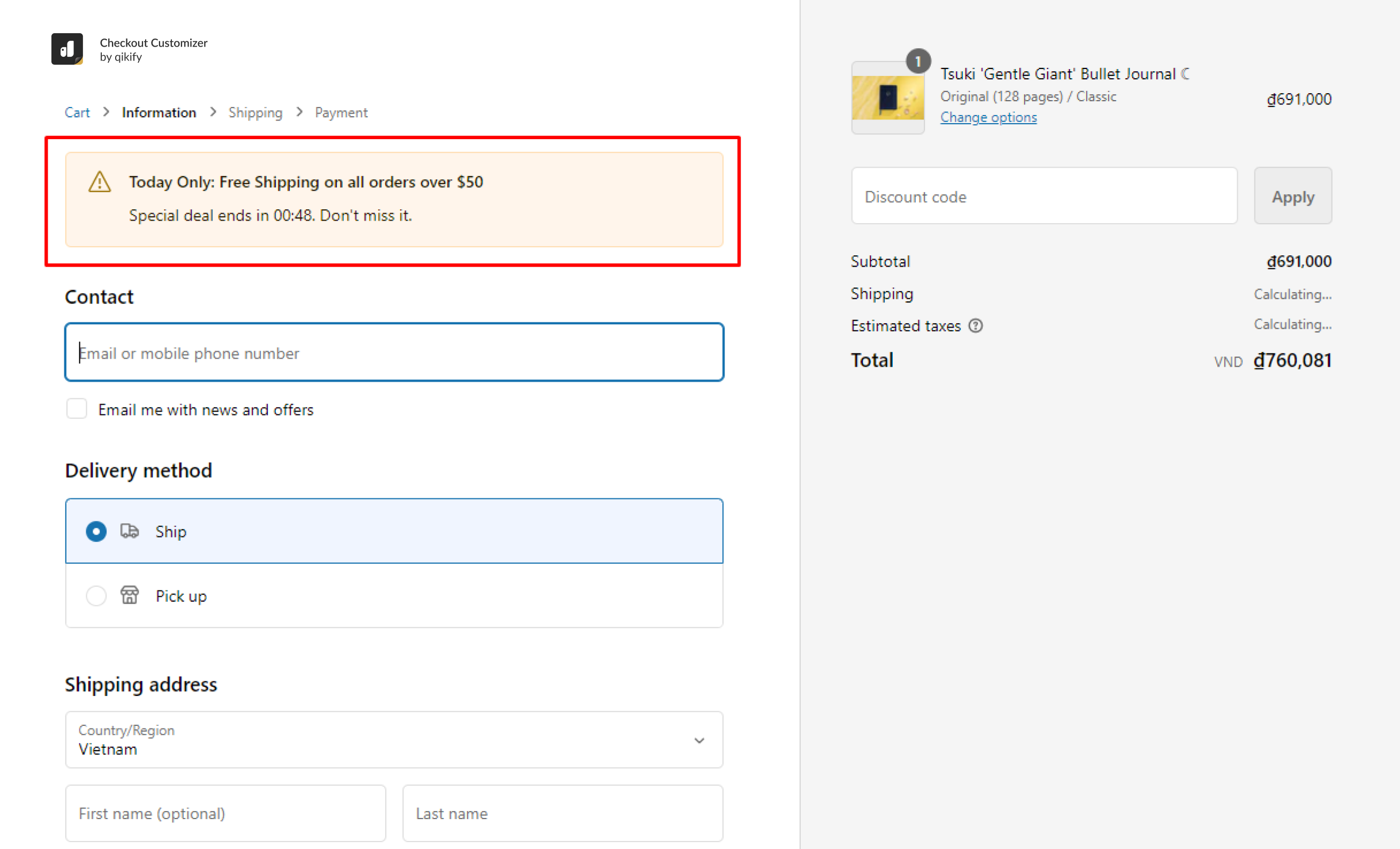Click the quantity badge on product thumbnail
Image resolution: width=1400 pixels, height=849 pixels.
pyautogui.click(x=918, y=61)
